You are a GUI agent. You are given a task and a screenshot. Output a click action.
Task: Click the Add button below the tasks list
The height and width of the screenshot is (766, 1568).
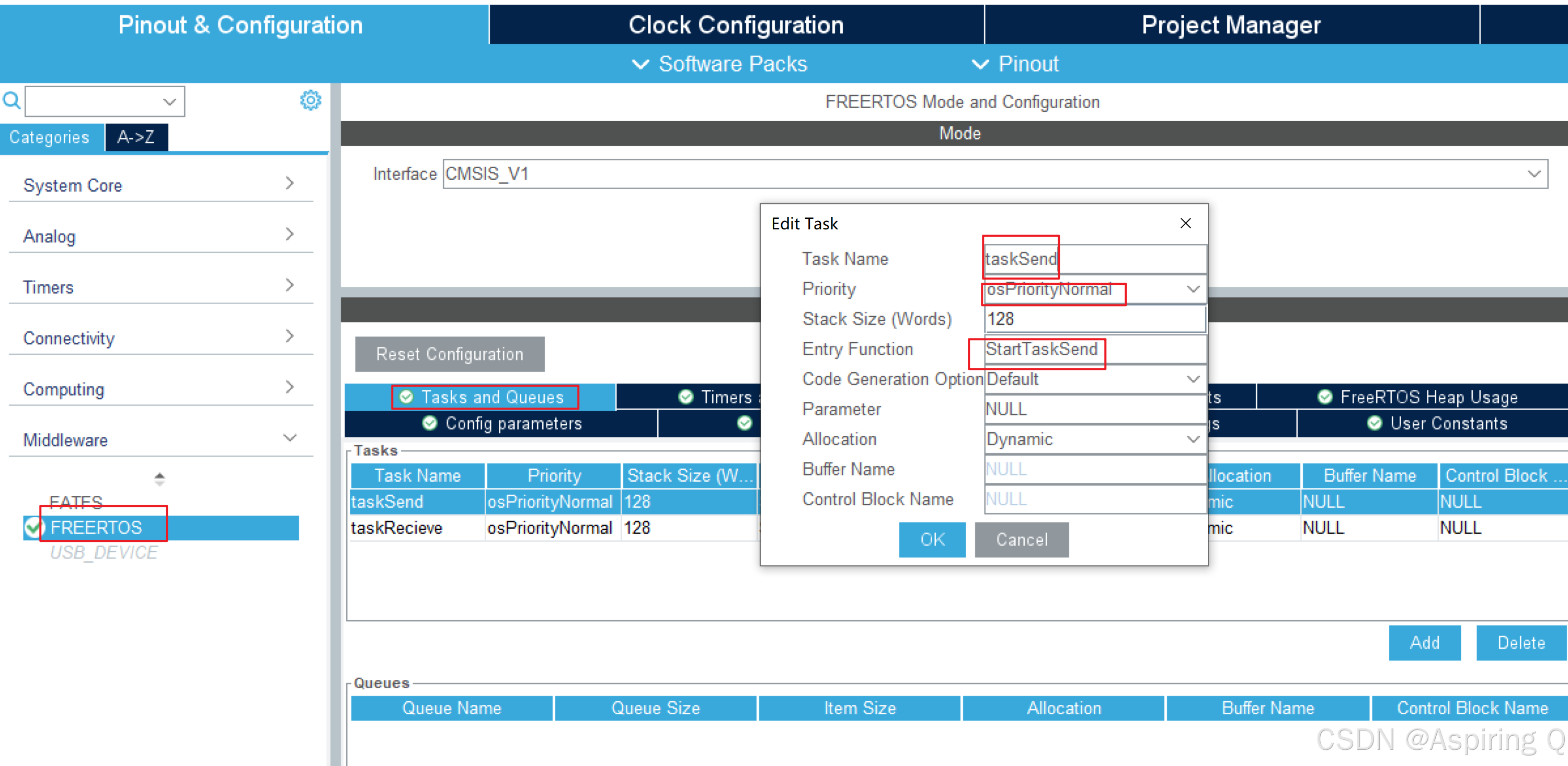pos(1424,643)
